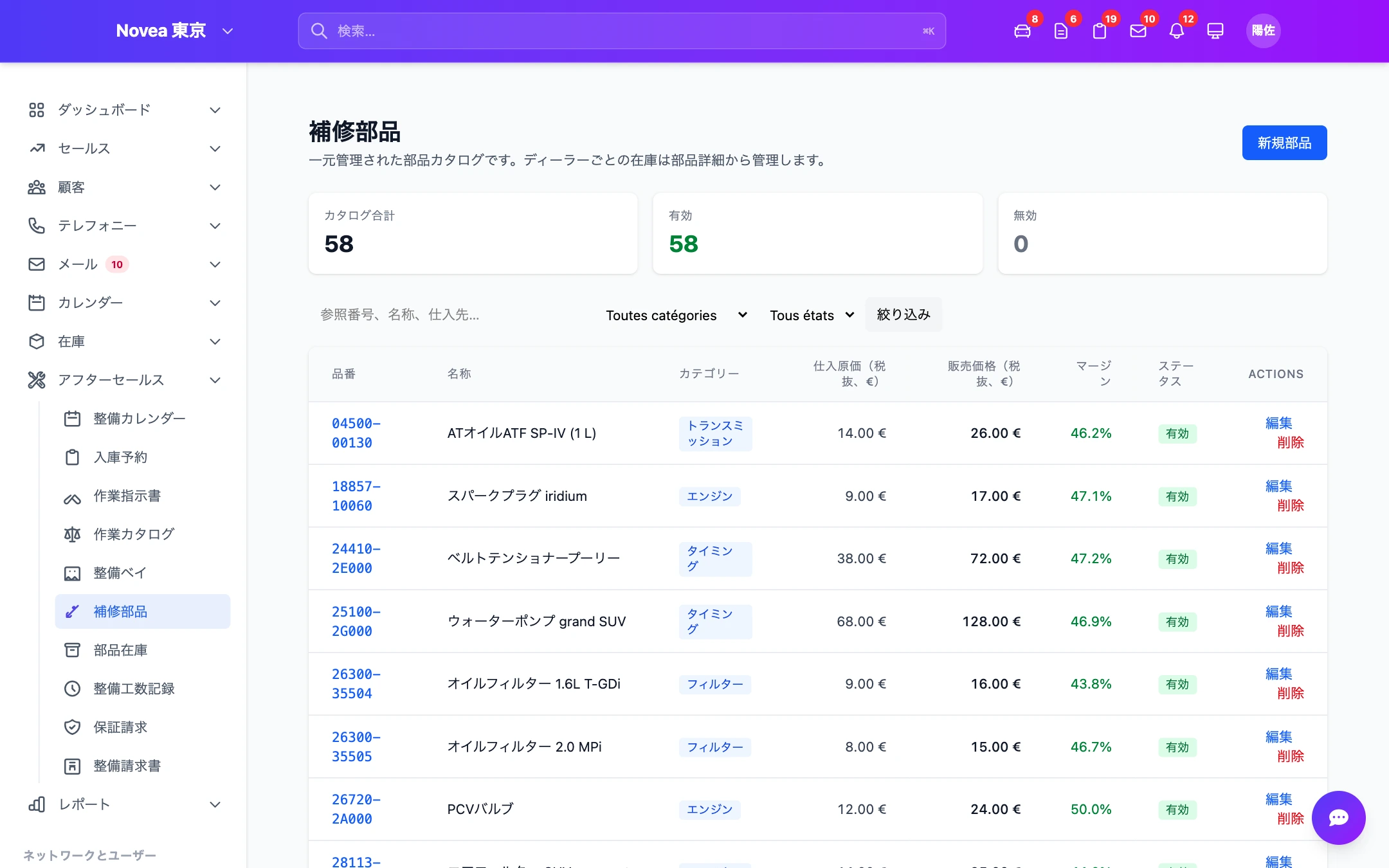The width and height of the screenshot is (1389, 868).
Task: Open the Novea 東京 dealer switcher
Action: (174, 31)
